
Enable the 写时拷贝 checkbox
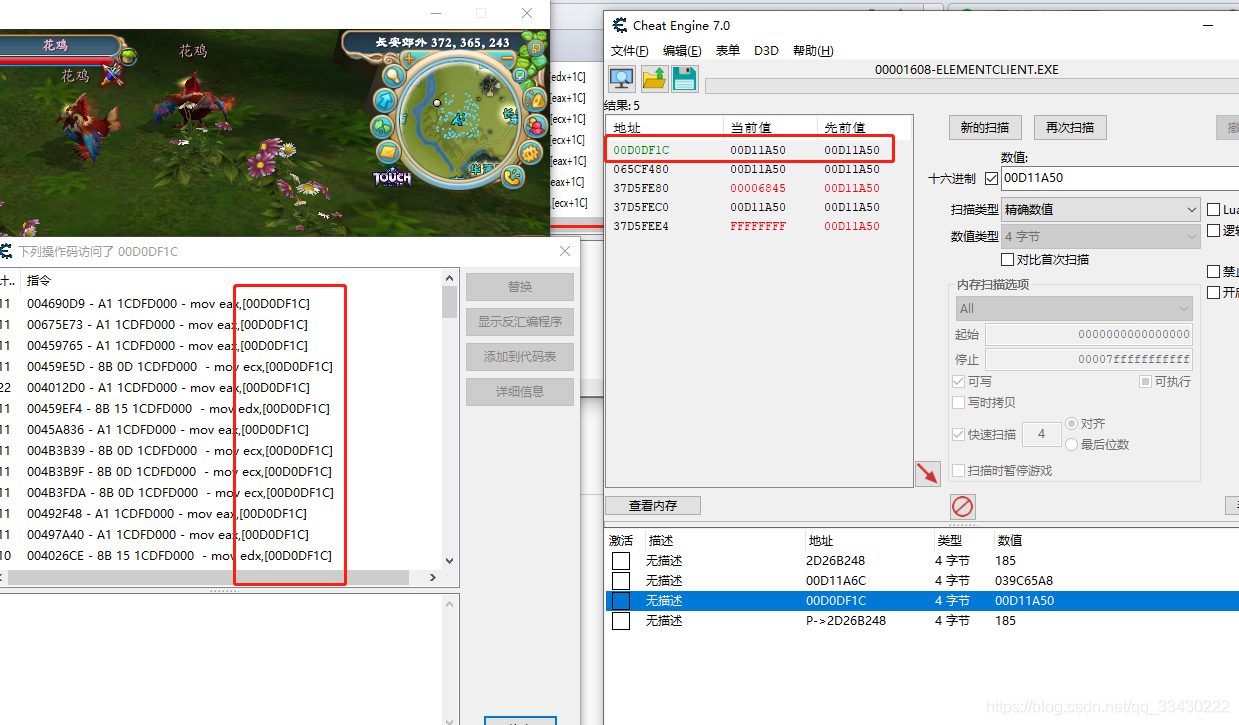(x=959, y=402)
